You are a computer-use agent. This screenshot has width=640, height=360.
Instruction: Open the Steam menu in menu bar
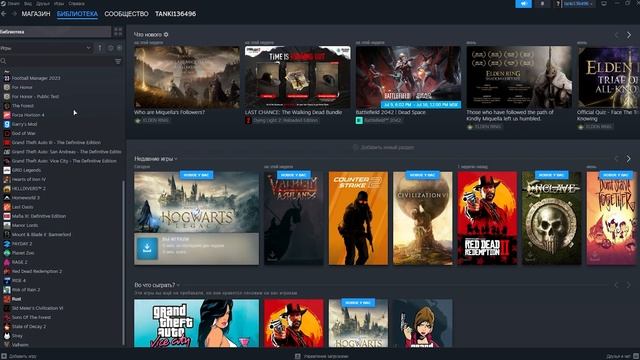[13, 3]
